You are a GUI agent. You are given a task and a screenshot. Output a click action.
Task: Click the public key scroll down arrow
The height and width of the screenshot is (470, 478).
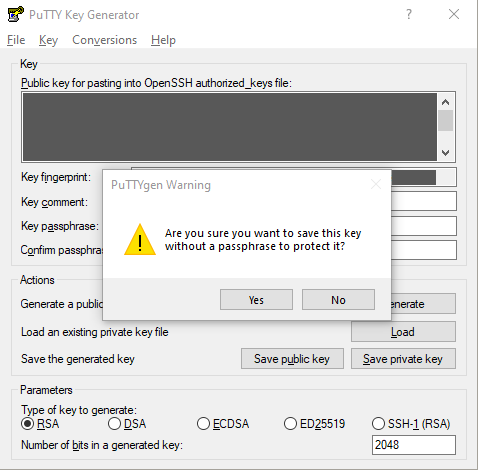pyautogui.click(x=446, y=153)
